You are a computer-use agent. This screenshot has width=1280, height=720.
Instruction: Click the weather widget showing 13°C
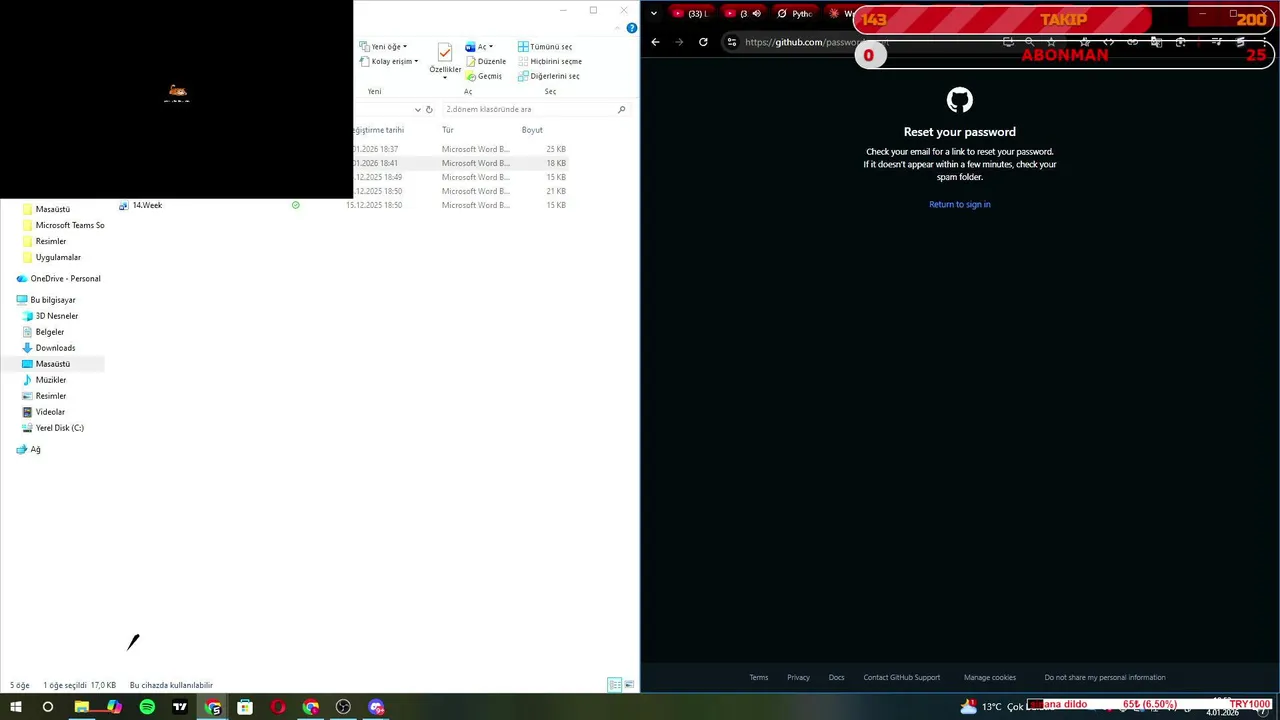point(992,707)
